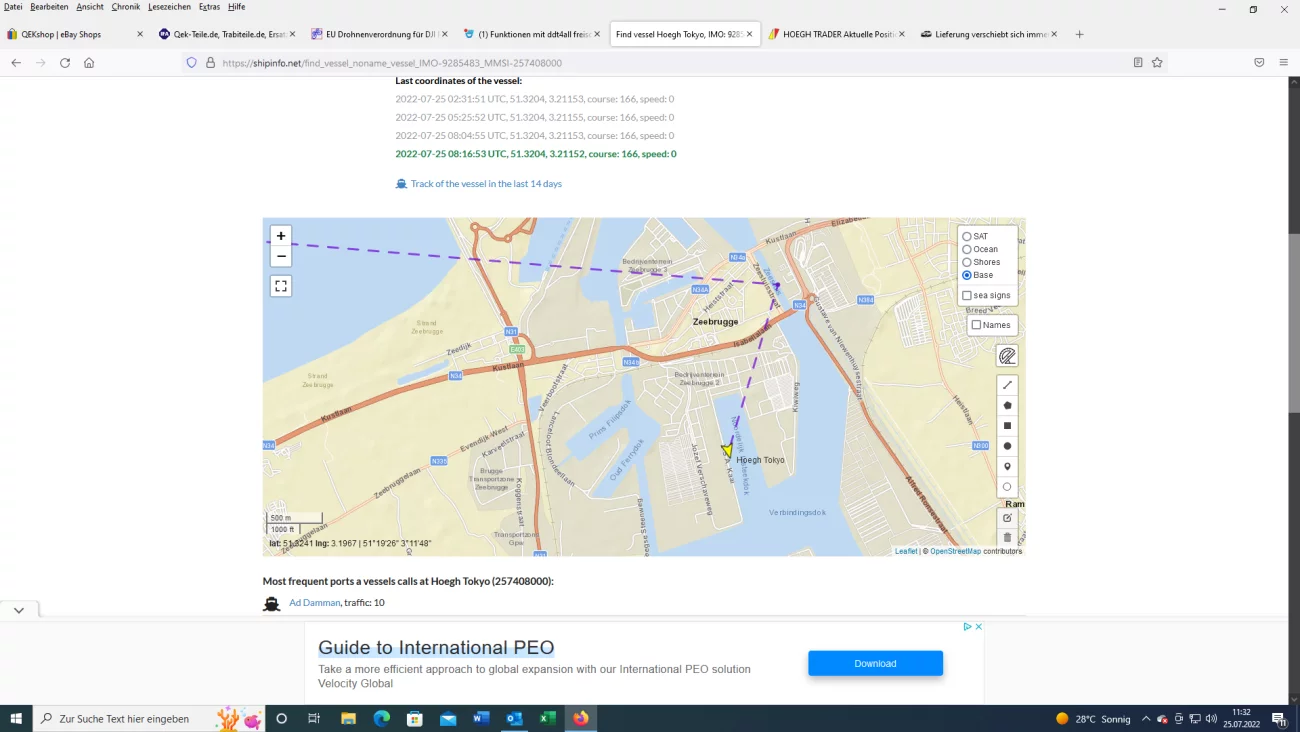Select the Shores map layer
The width and height of the screenshot is (1300, 732).
pyautogui.click(x=967, y=262)
